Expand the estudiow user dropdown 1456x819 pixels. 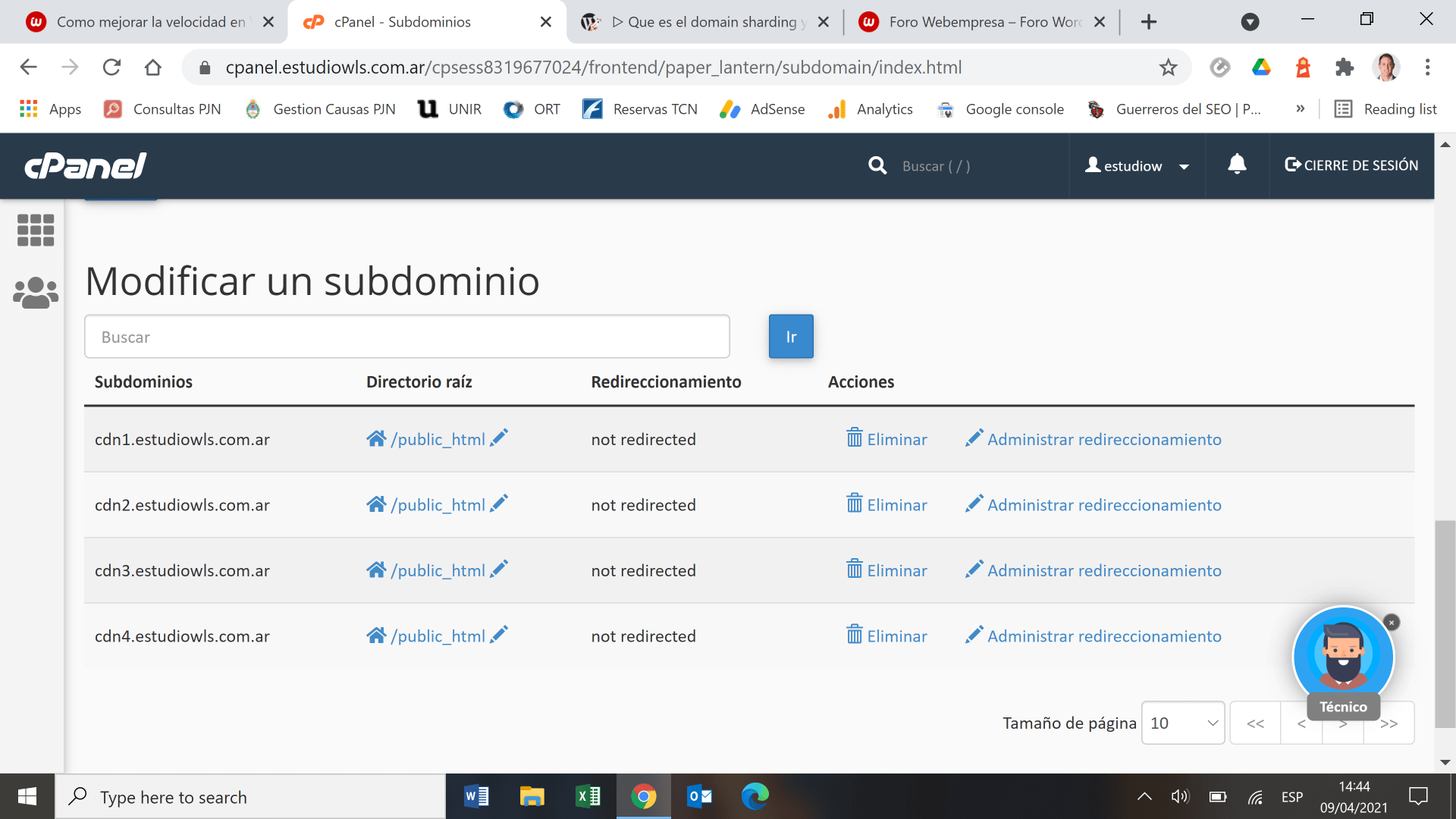tap(1137, 165)
